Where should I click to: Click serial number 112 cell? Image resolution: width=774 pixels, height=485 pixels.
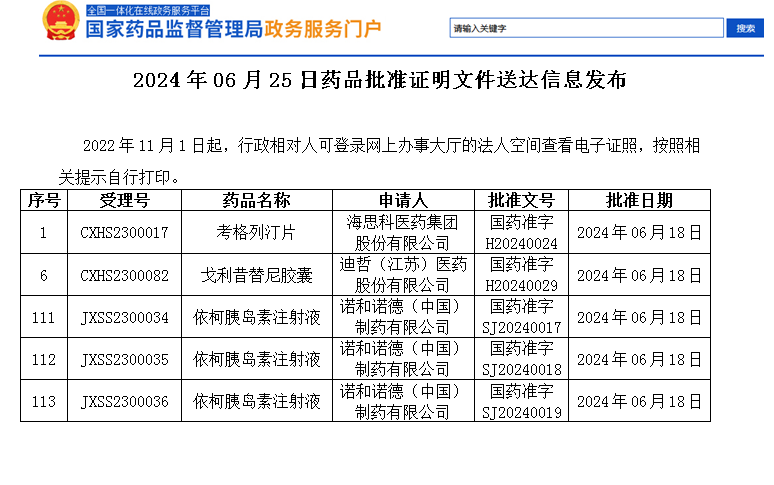(44, 359)
